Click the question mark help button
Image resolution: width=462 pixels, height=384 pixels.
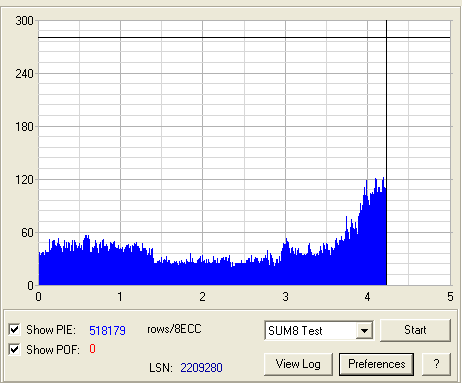click(x=436, y=364)
